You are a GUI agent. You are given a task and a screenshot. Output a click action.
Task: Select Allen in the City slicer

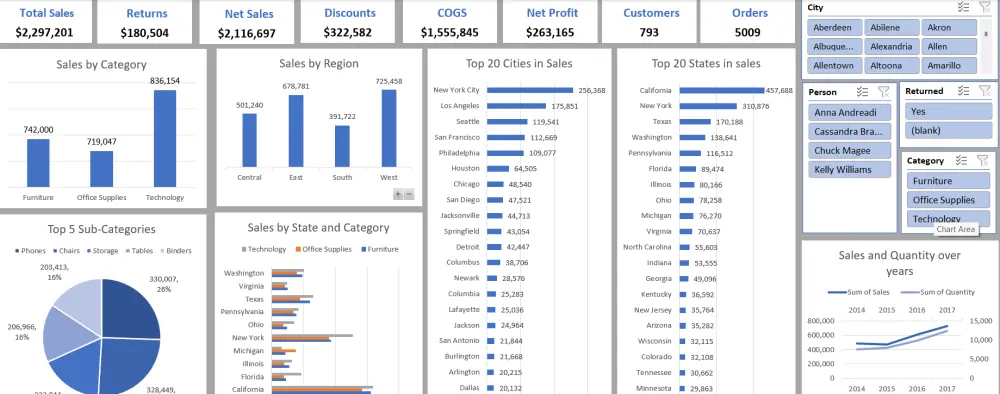[x=950, y=47]
